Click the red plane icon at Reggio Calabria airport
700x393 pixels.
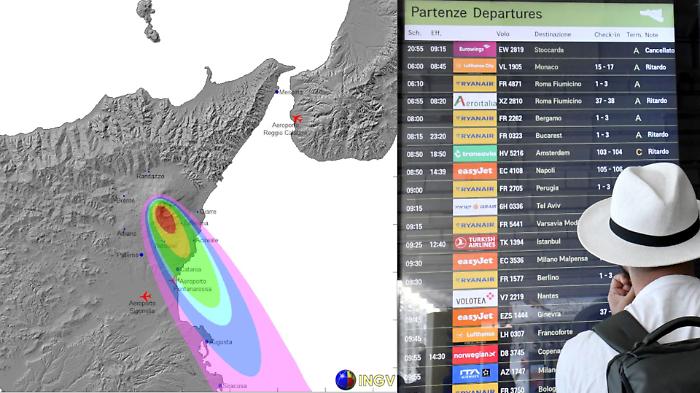[x=296, y=119]
